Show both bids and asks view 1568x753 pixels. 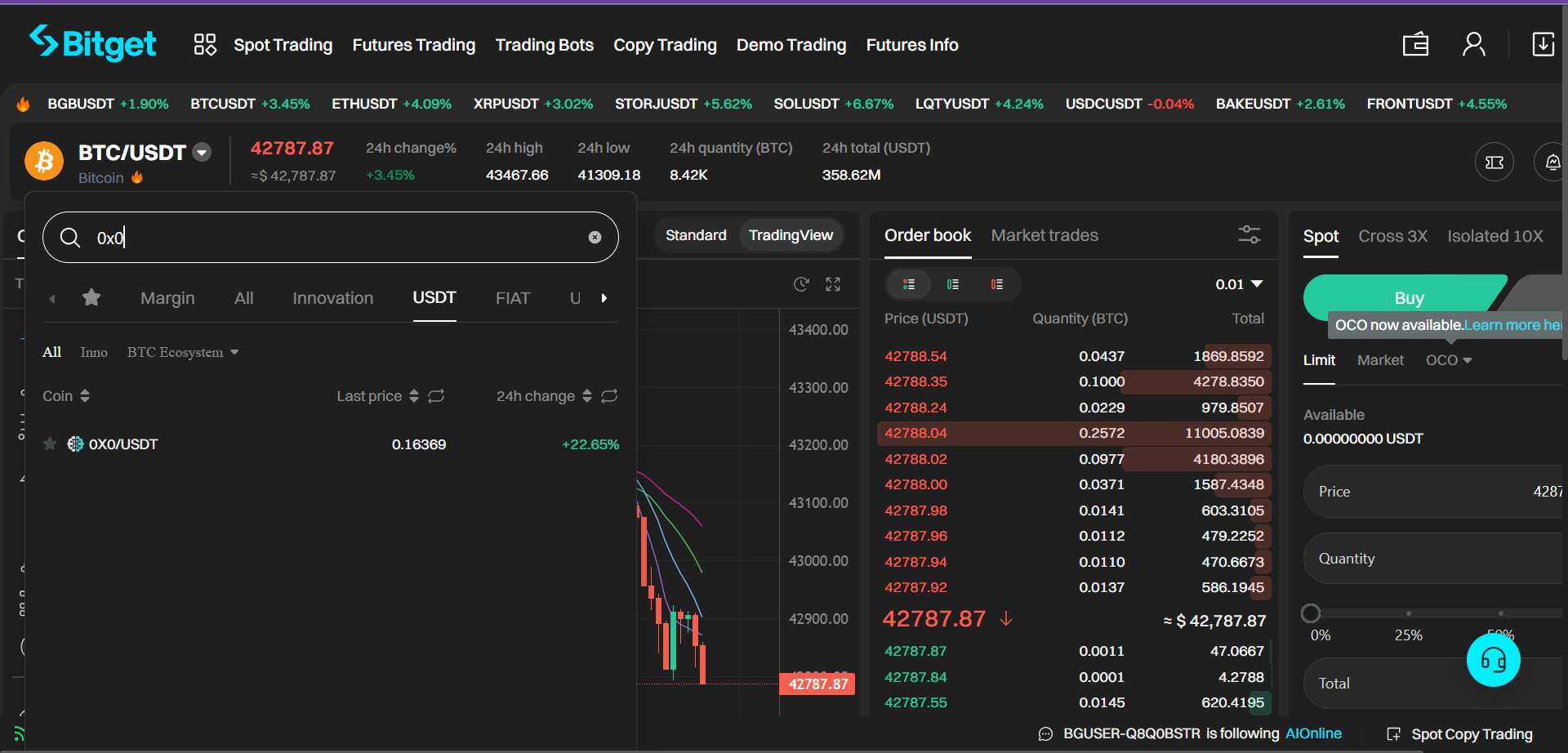[909, 284]
